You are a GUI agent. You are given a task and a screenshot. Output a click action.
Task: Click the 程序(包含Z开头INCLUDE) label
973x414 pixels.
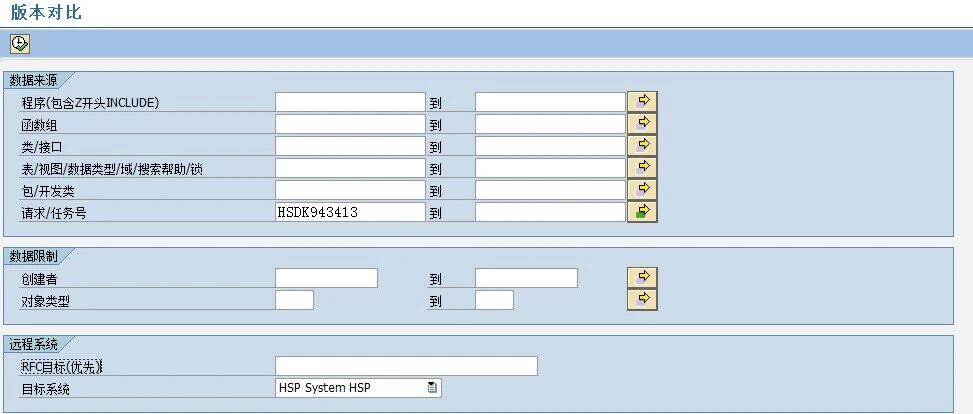point(90,103)
